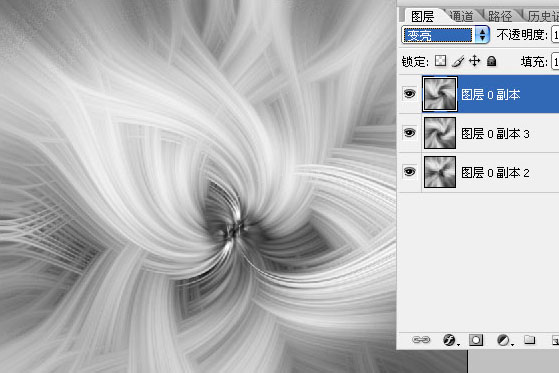Hide the 图层 0 副本 2 layer
The height and width of the screenshot is (373, 559).
409,172
